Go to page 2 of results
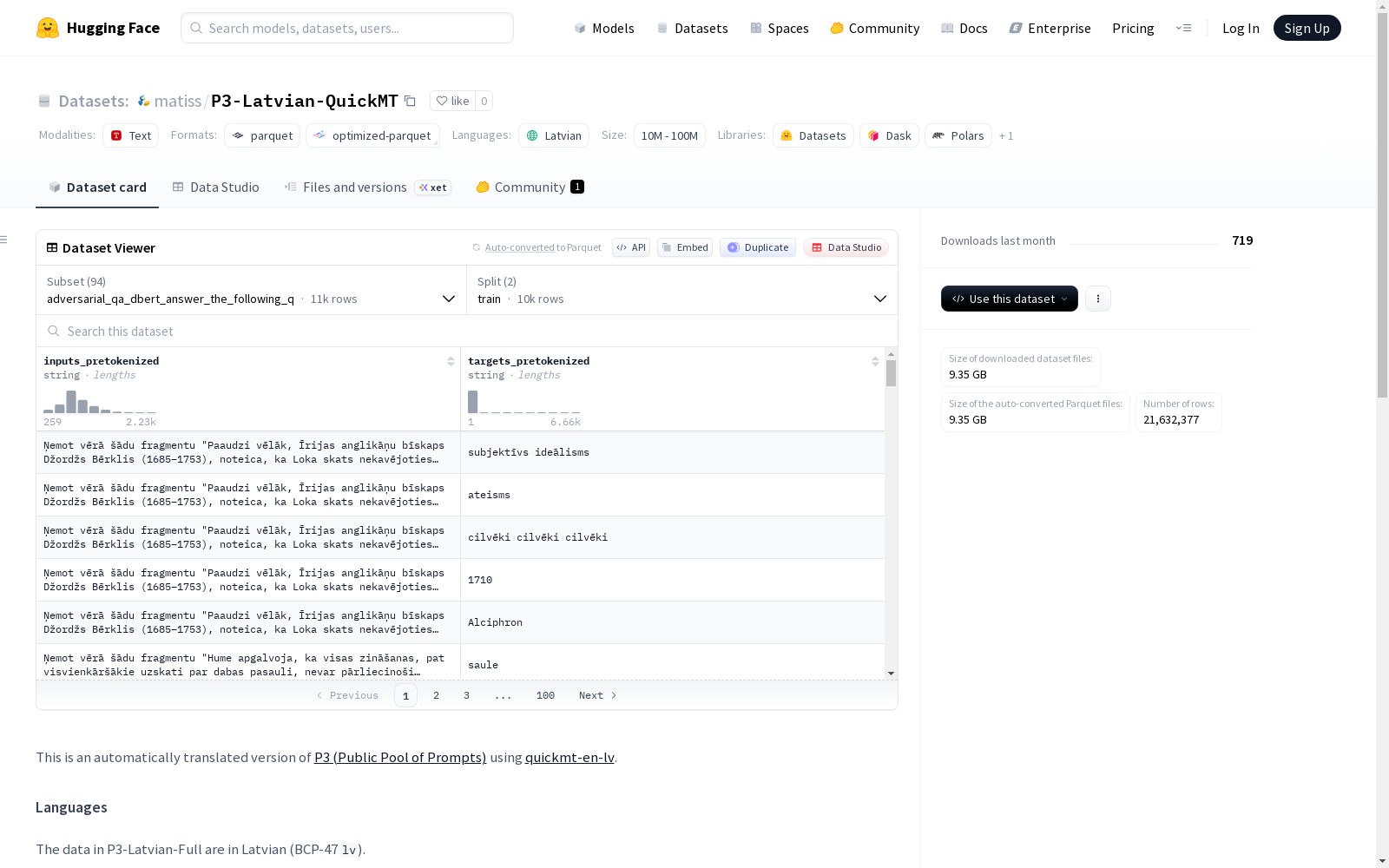The image size is (1389, 868). 436,695
